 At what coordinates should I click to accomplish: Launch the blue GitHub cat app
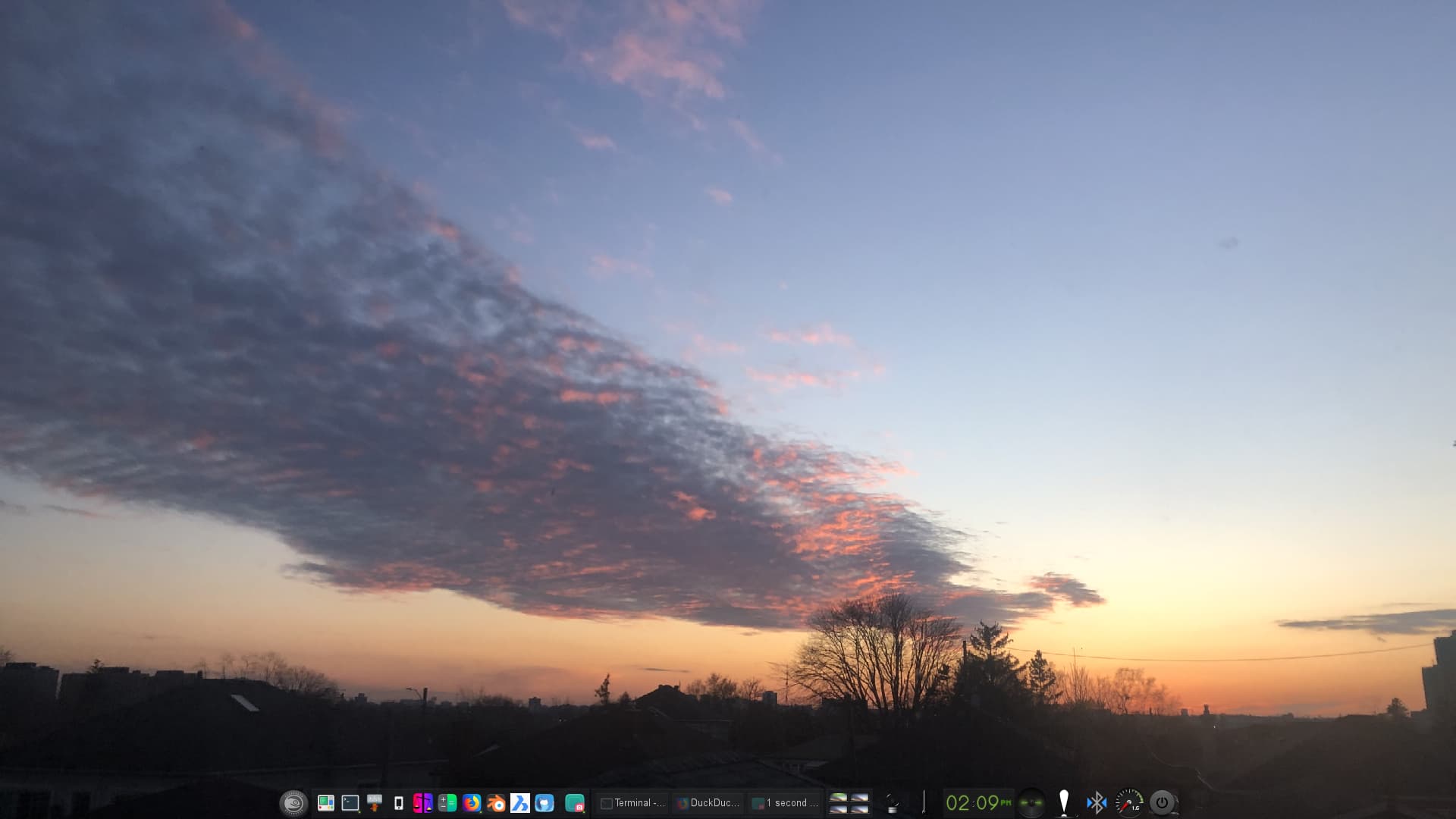[544, 803]
